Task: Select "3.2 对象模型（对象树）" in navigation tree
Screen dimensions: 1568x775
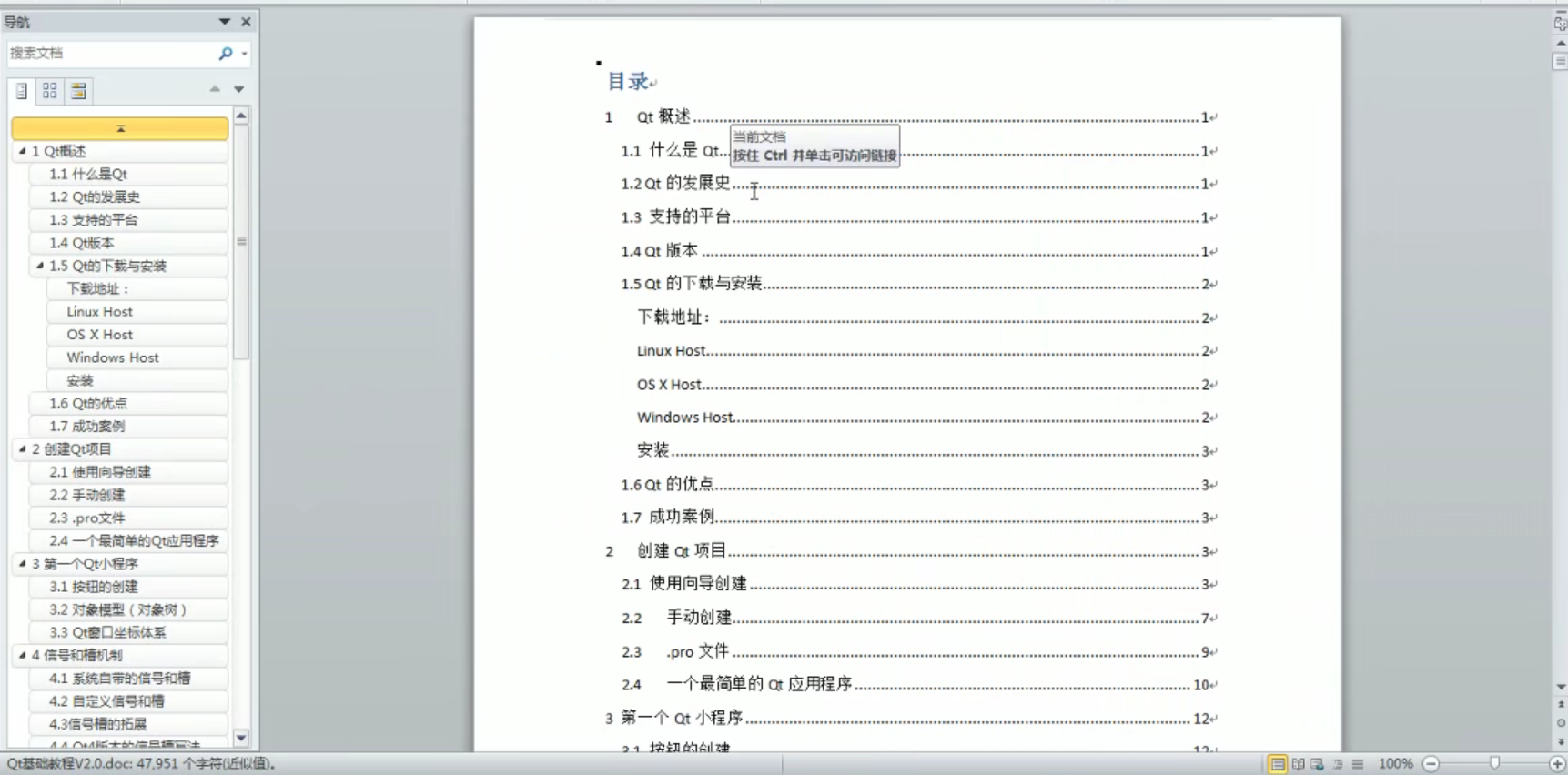Action: click(x=127, y=609)
